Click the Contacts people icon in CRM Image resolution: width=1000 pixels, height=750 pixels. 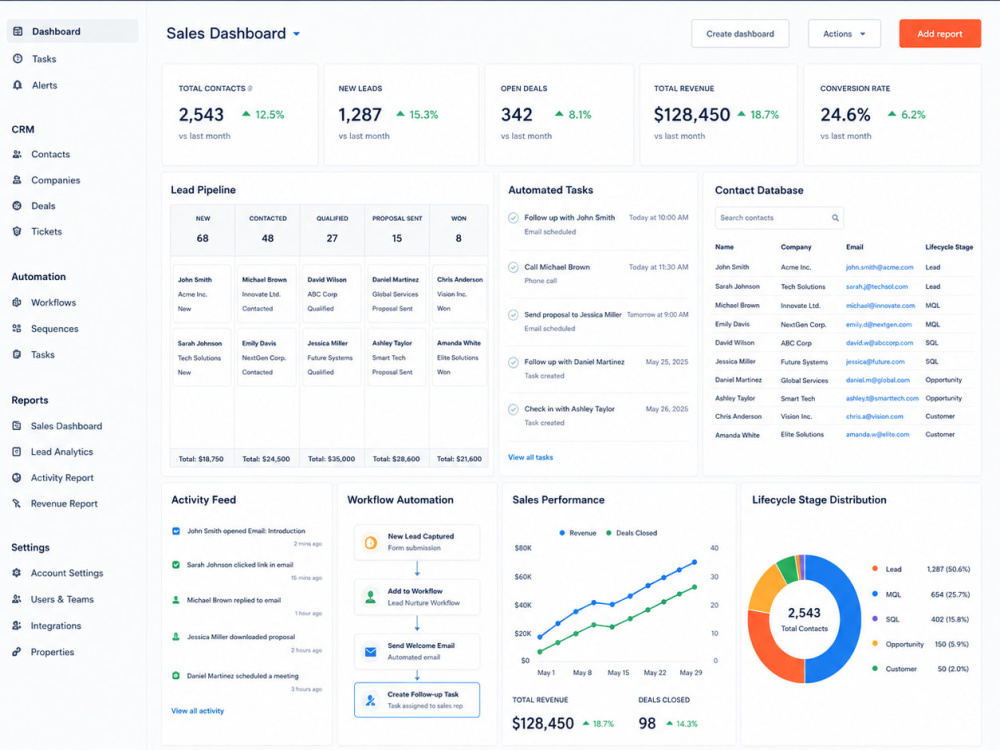pyautogui.click(x=17, y=154)
